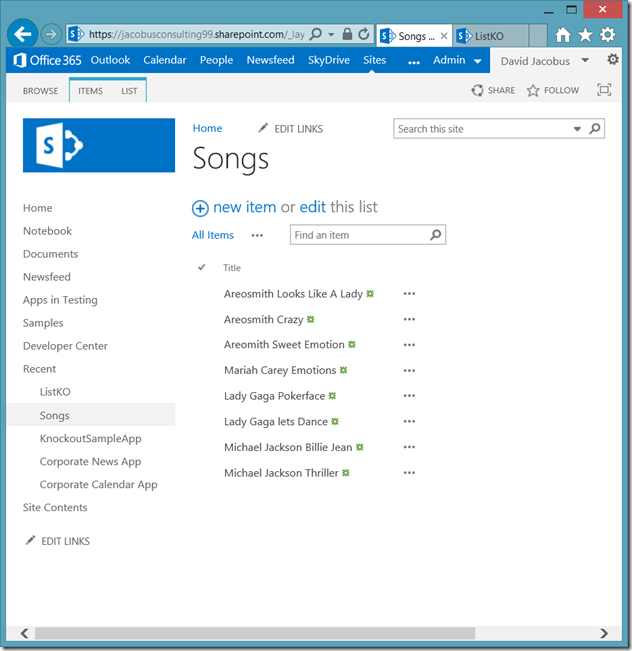Switch to BROWSE ribbon tab

(x=40, y=91)
